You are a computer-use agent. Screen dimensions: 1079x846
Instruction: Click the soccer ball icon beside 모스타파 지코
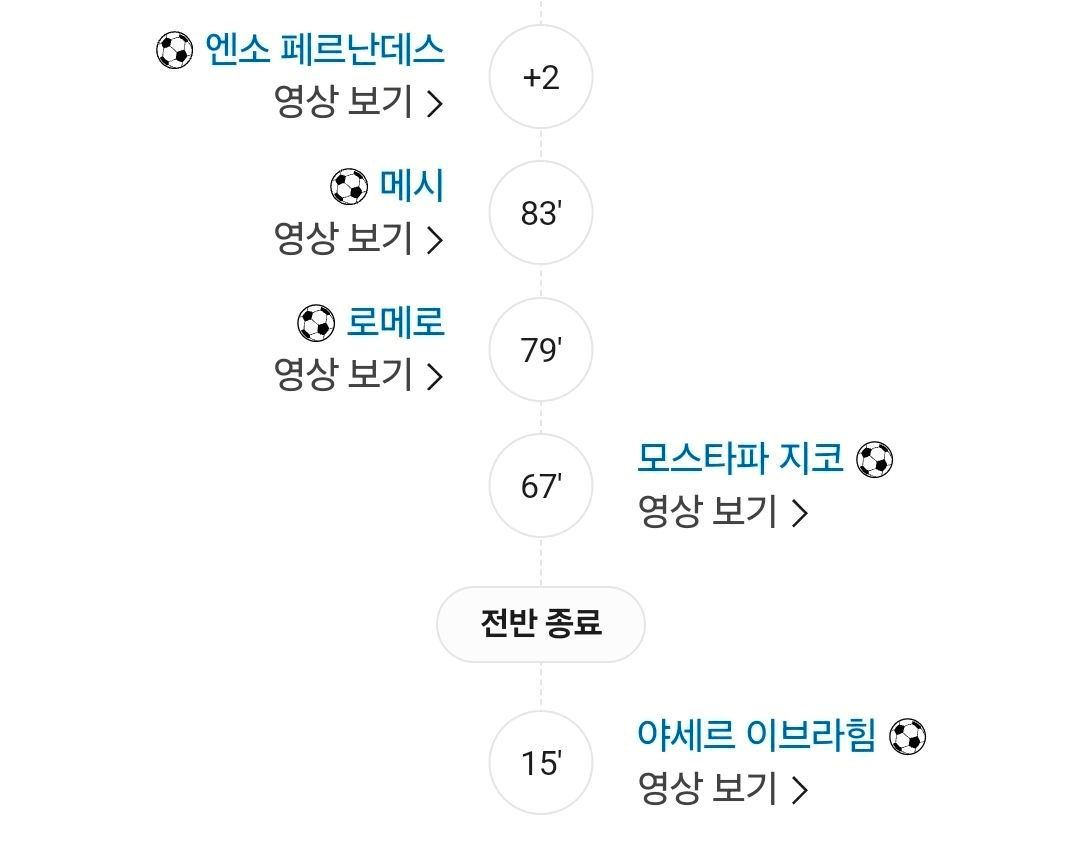875,459
